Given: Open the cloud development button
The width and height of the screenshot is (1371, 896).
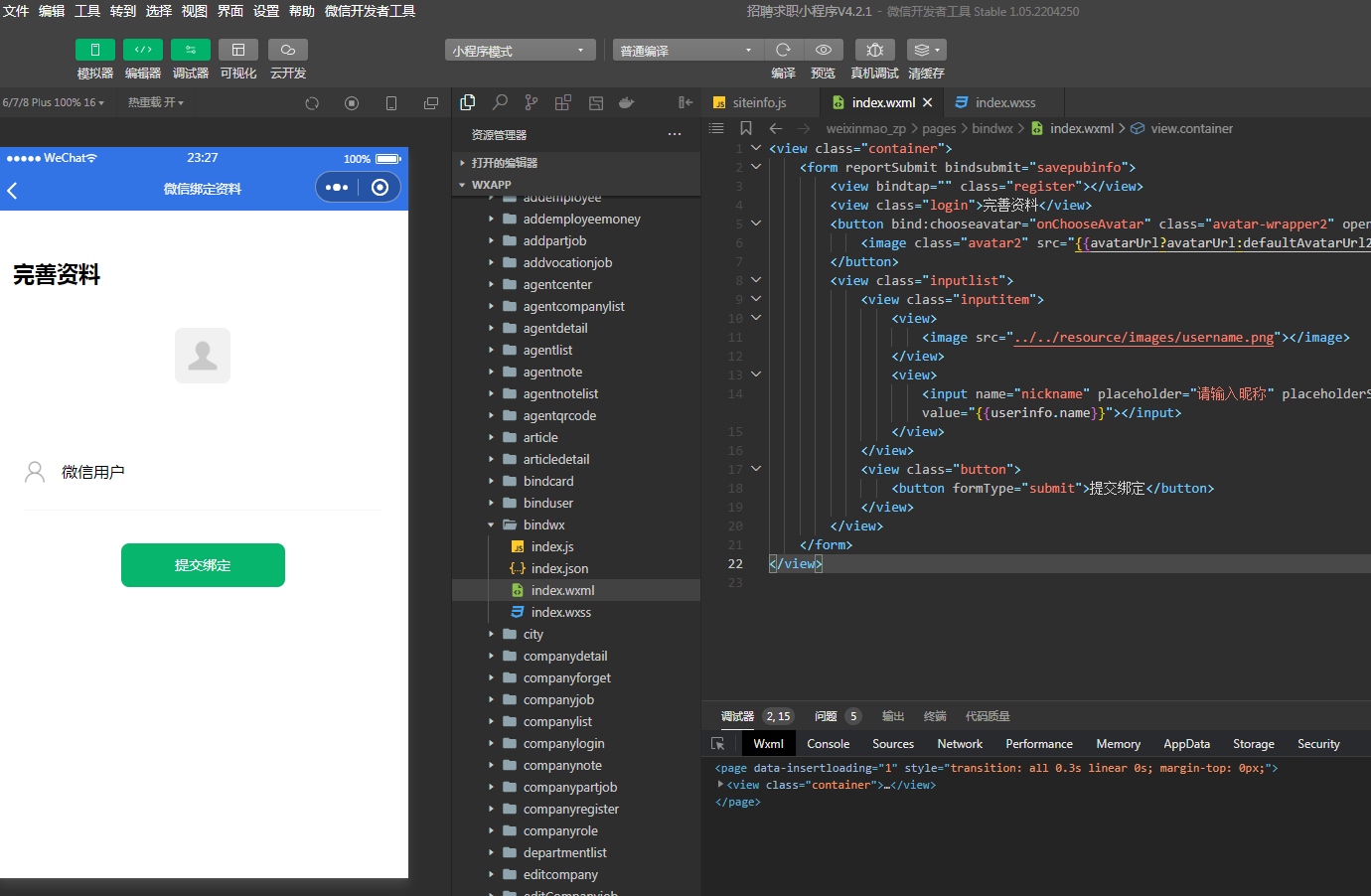Looking at the screenshot, I should point(288,50).
